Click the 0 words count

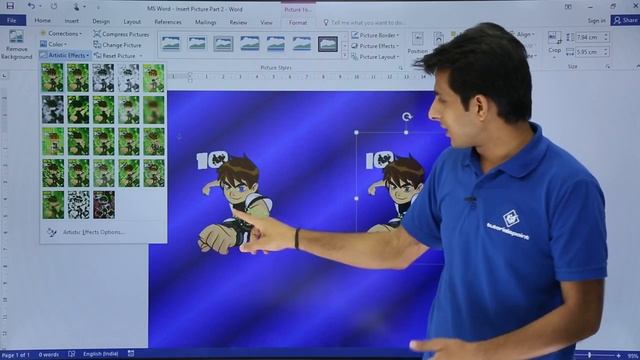tap(49, 354)
